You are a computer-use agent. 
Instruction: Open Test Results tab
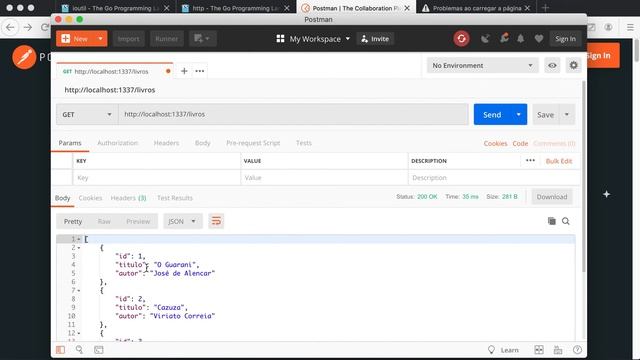coord(175,198)
